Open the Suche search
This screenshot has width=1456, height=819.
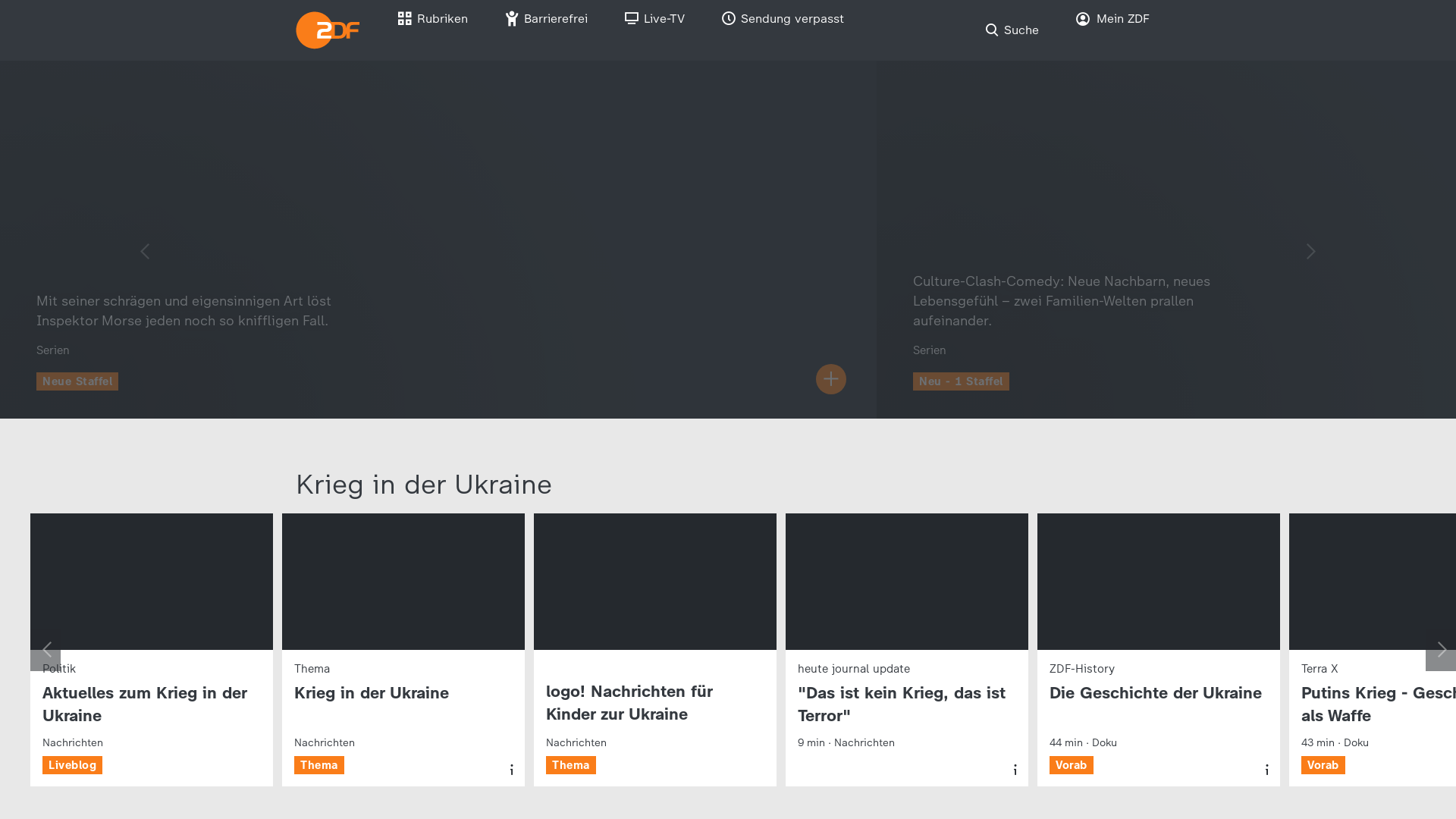(x=1012, y=30)
